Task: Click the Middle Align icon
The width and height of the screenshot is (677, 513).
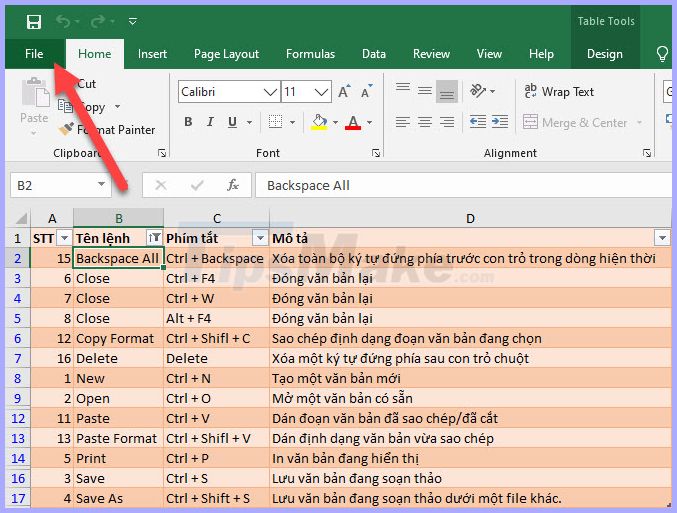Action: [425, 91]
